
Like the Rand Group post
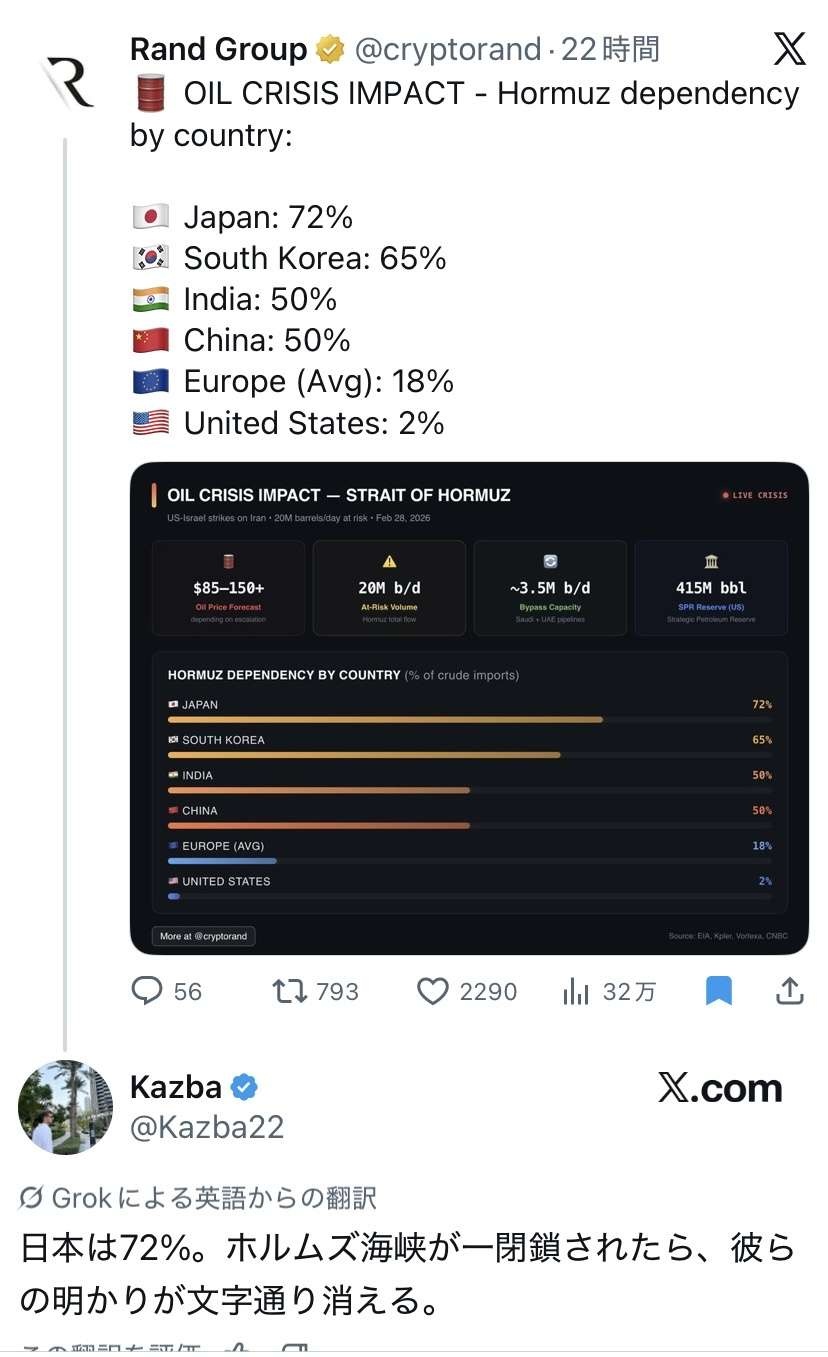tap(432, 991)
